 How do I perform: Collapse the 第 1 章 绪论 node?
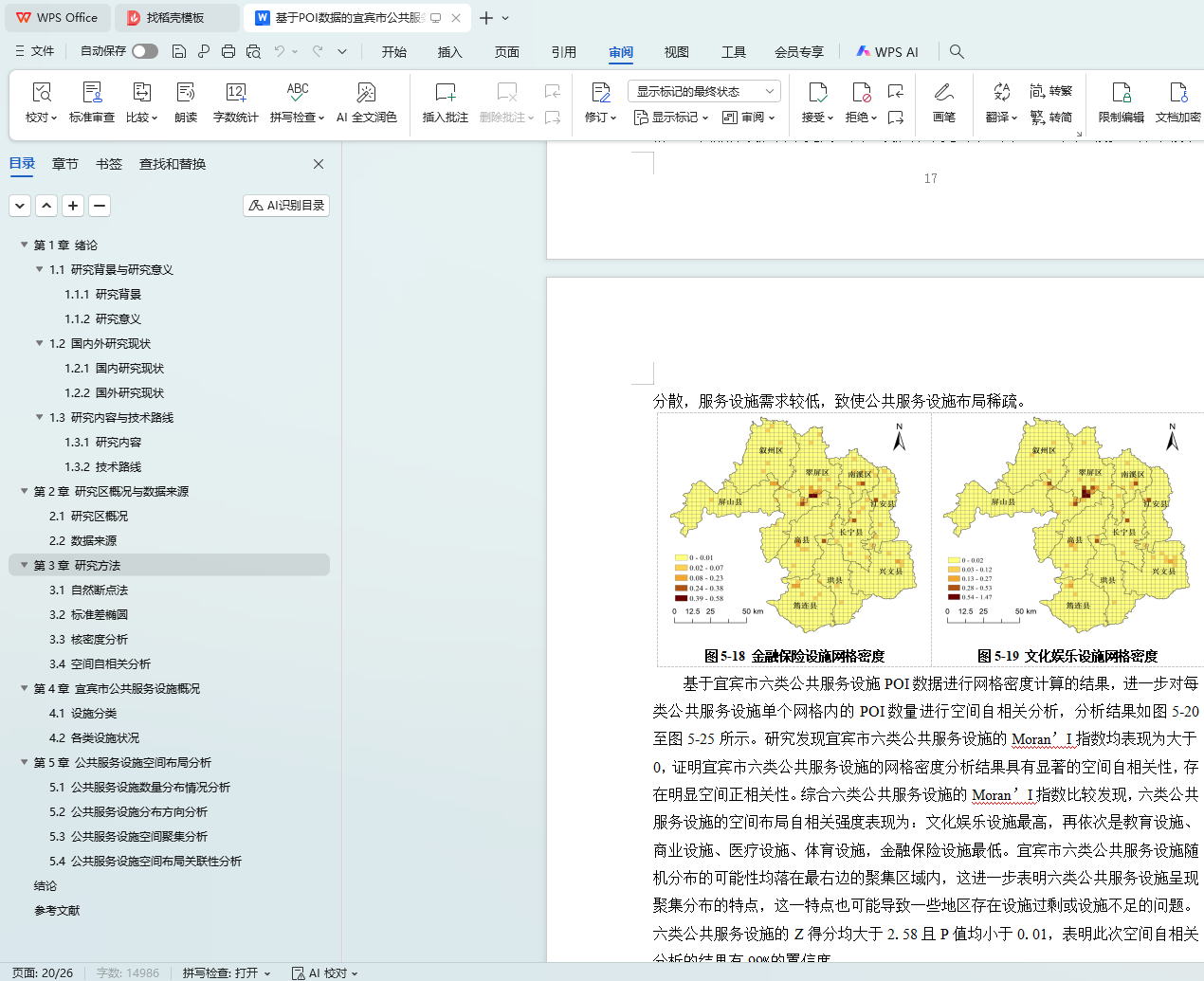click(x=24, y=245)
